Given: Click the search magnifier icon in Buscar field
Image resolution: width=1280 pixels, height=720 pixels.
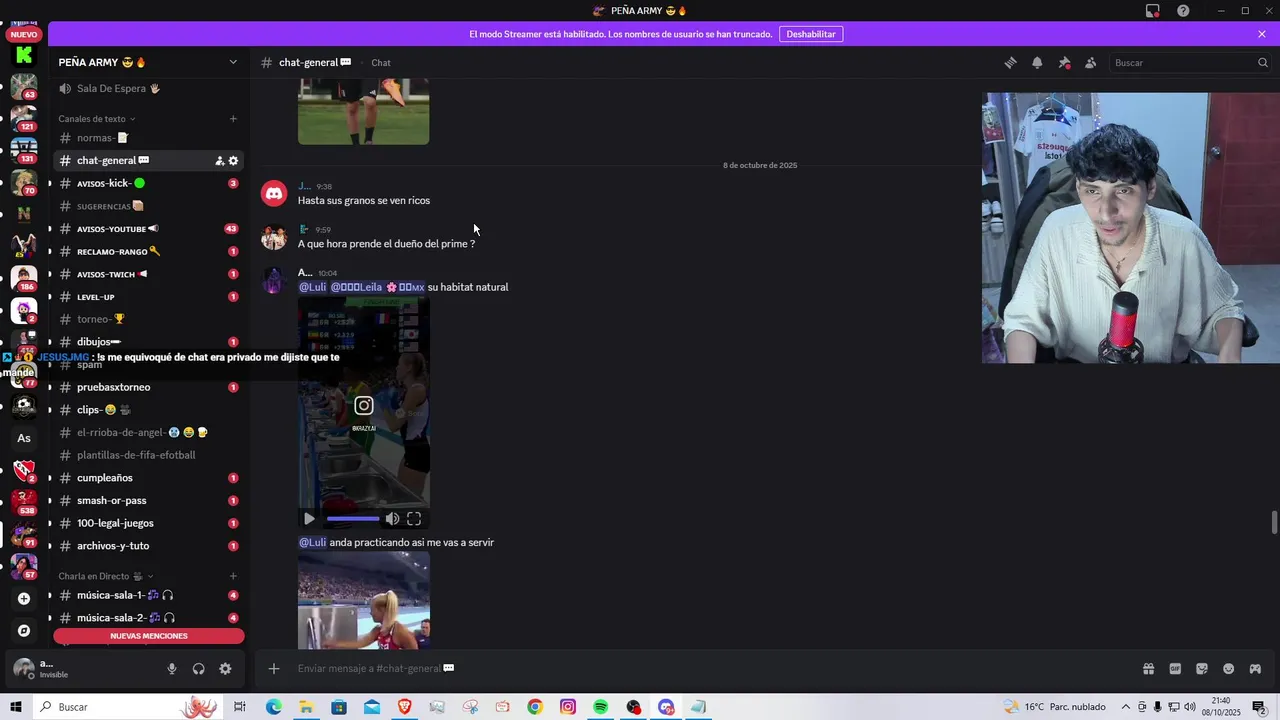Looking at the screenshot, I should 1262,63.
